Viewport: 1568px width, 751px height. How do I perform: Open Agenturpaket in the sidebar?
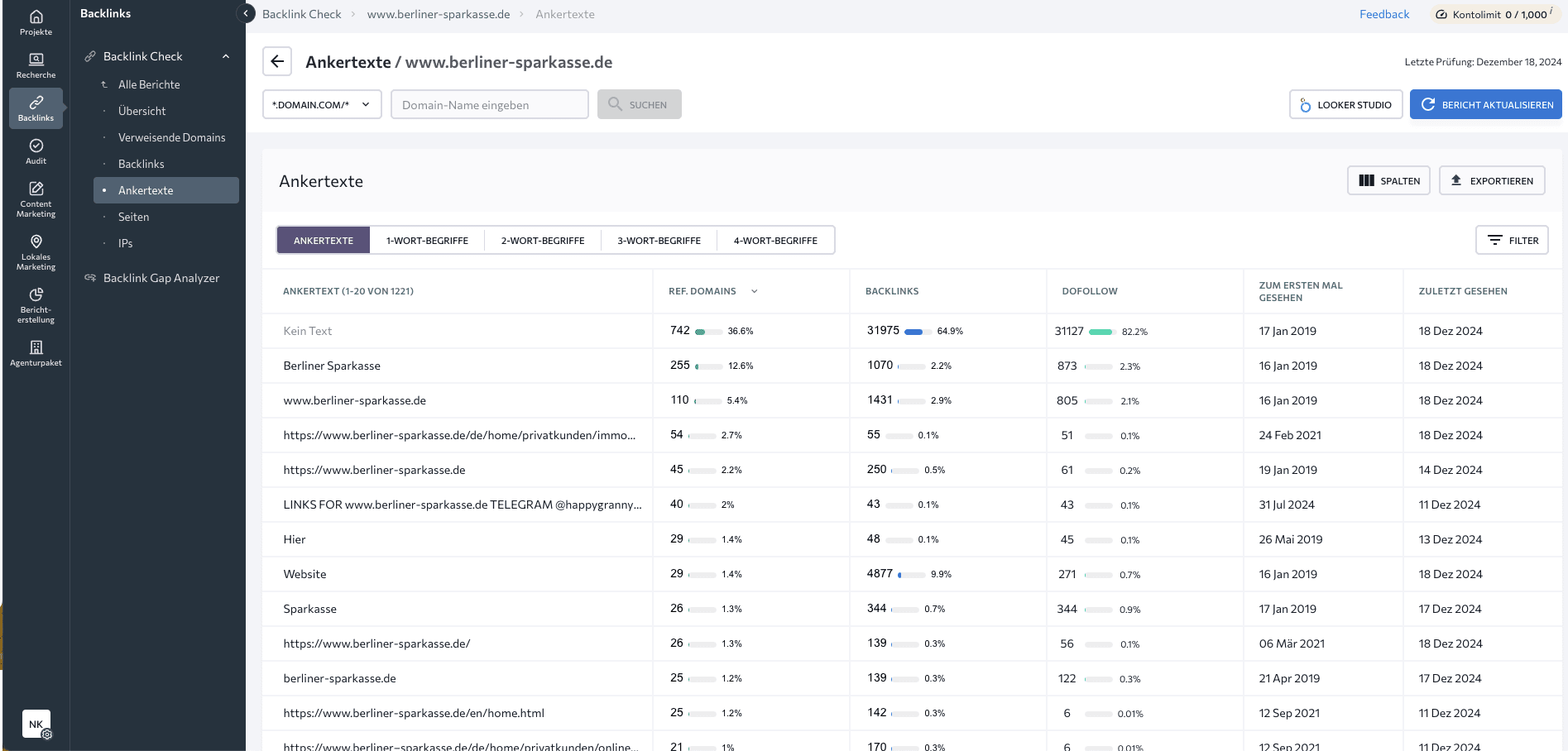coord(36,353)
